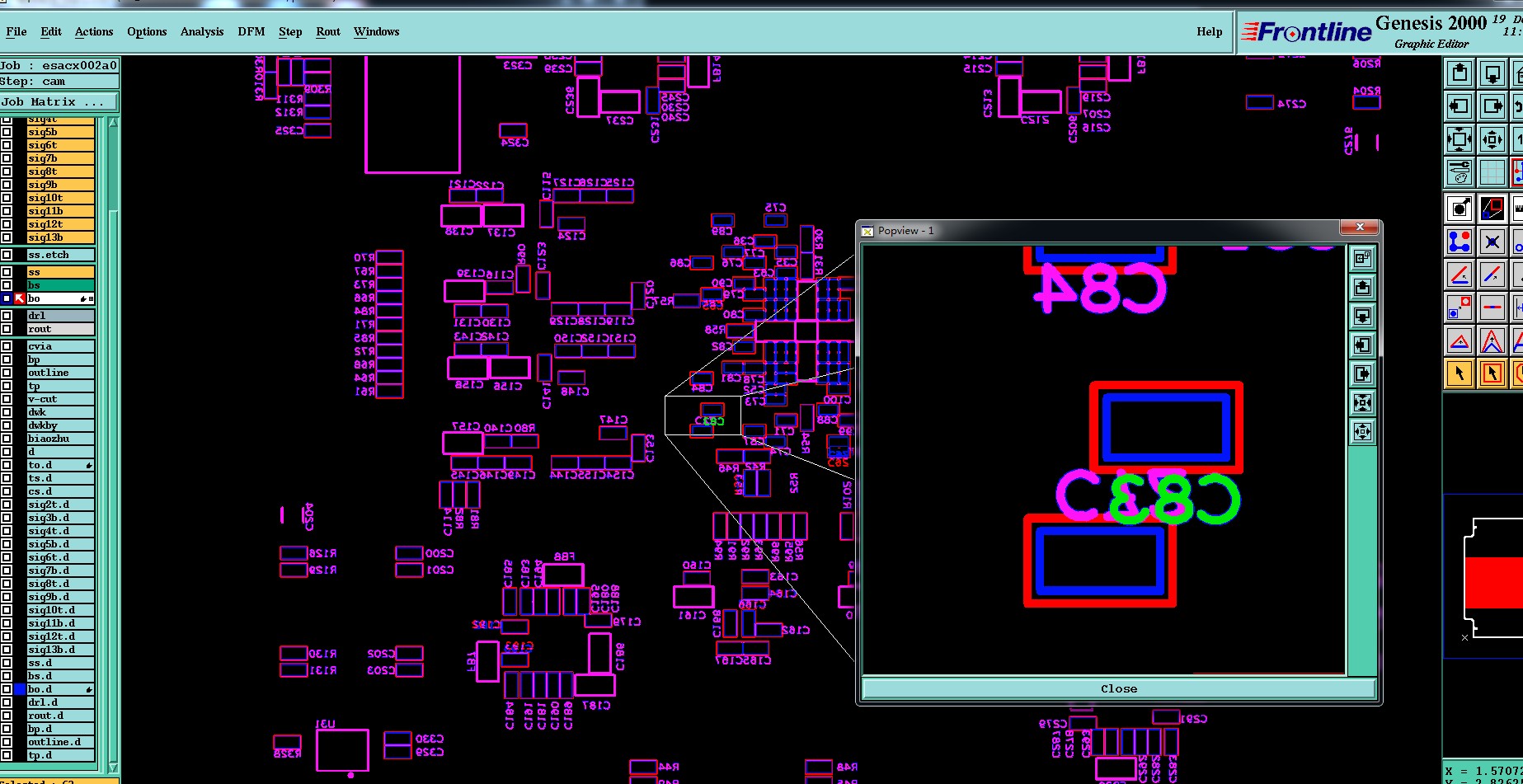1523x784 pixels.
Task: Select the outline.d layer name
Action: (x=60, y=742)
